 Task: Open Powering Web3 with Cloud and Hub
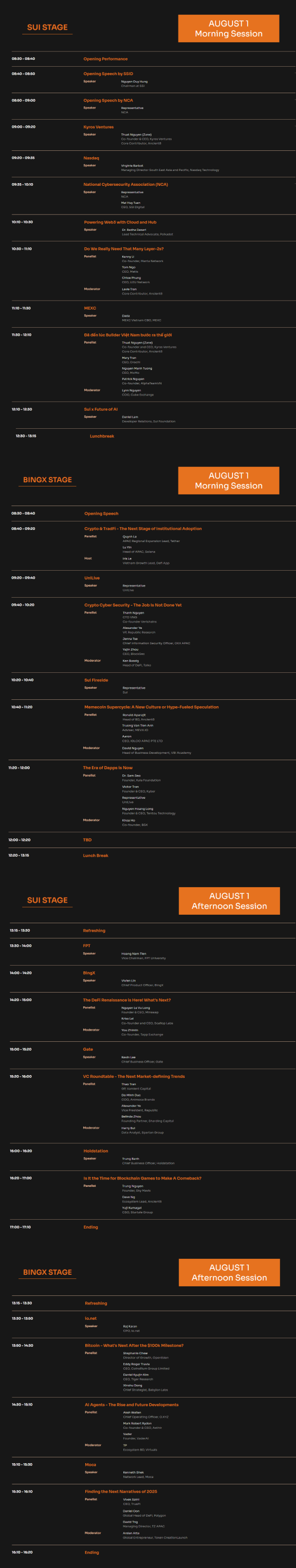coord(120,222)
